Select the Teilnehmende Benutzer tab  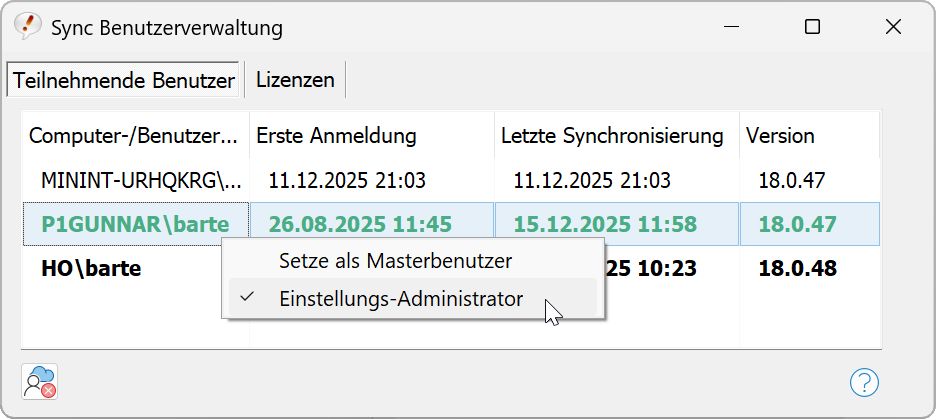point(125,80)
